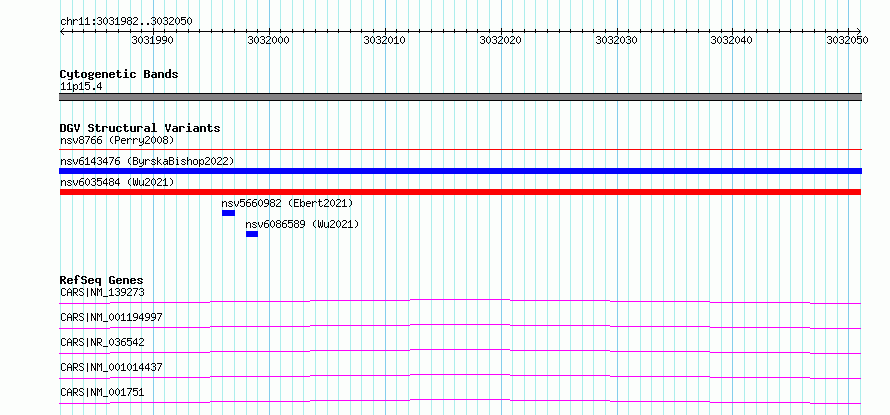Click ruler position 3032000
890x415 pixels.
268,40
